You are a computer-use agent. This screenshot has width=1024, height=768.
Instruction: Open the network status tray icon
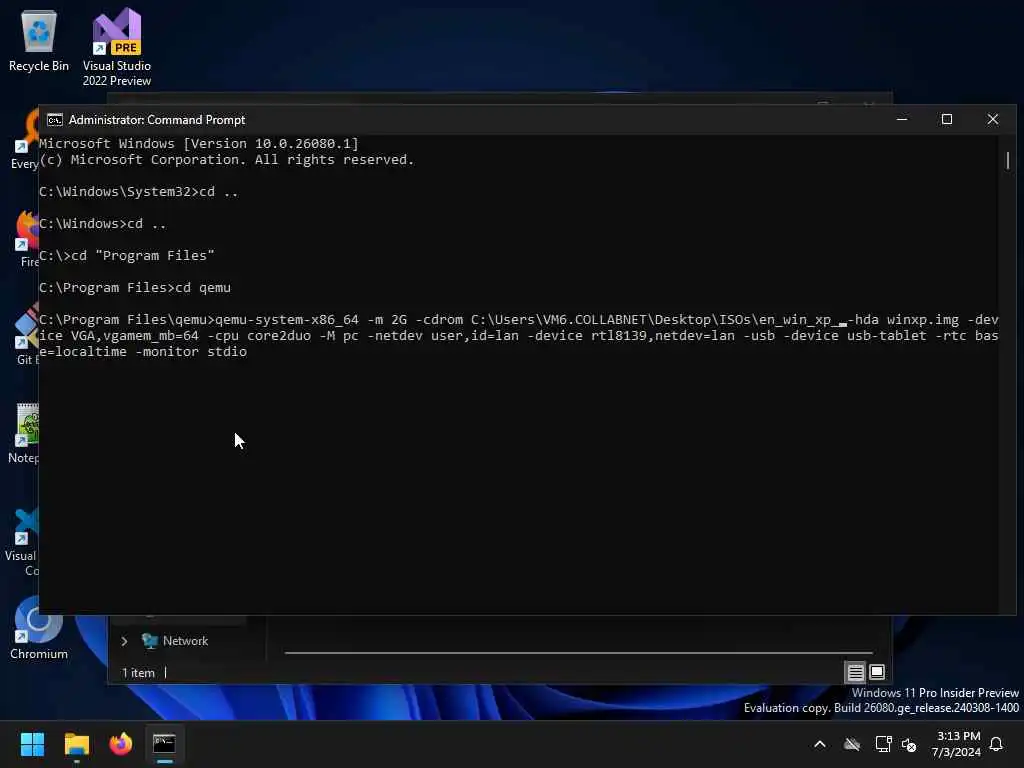883,744
